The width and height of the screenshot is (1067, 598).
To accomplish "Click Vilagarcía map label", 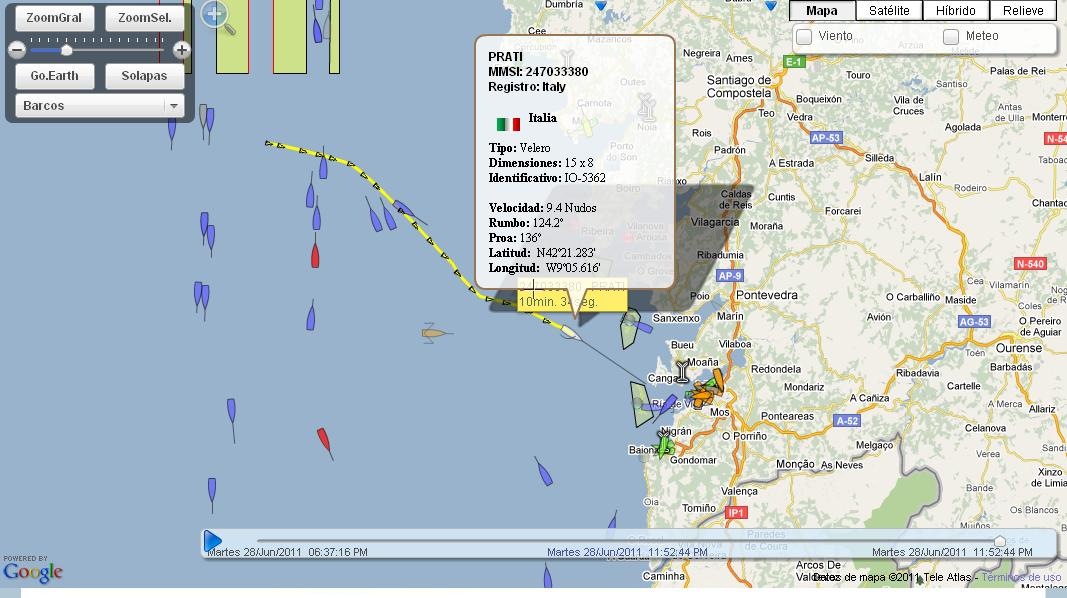I will coord(715,222).
